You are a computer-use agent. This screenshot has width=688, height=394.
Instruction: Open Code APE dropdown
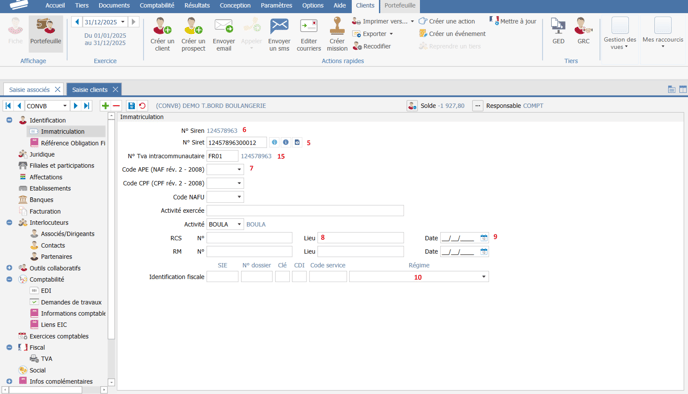pyautogui.click(x=239, y=169)
